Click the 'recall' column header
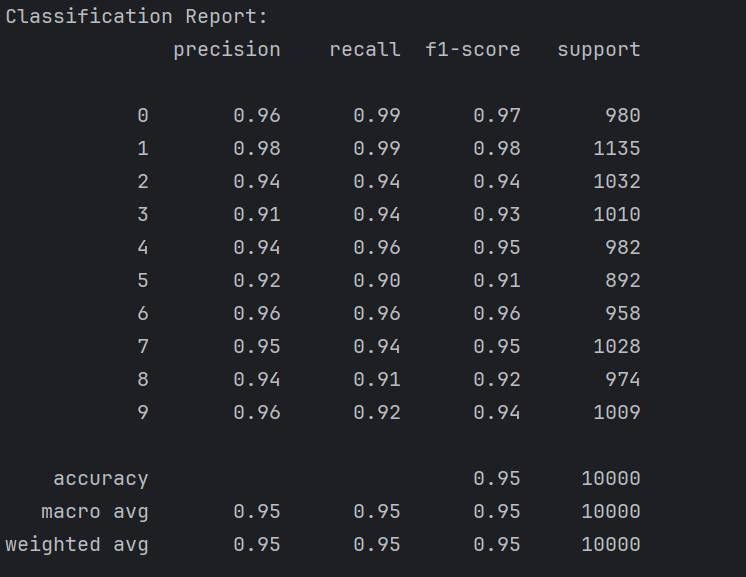 pos(365,50)
